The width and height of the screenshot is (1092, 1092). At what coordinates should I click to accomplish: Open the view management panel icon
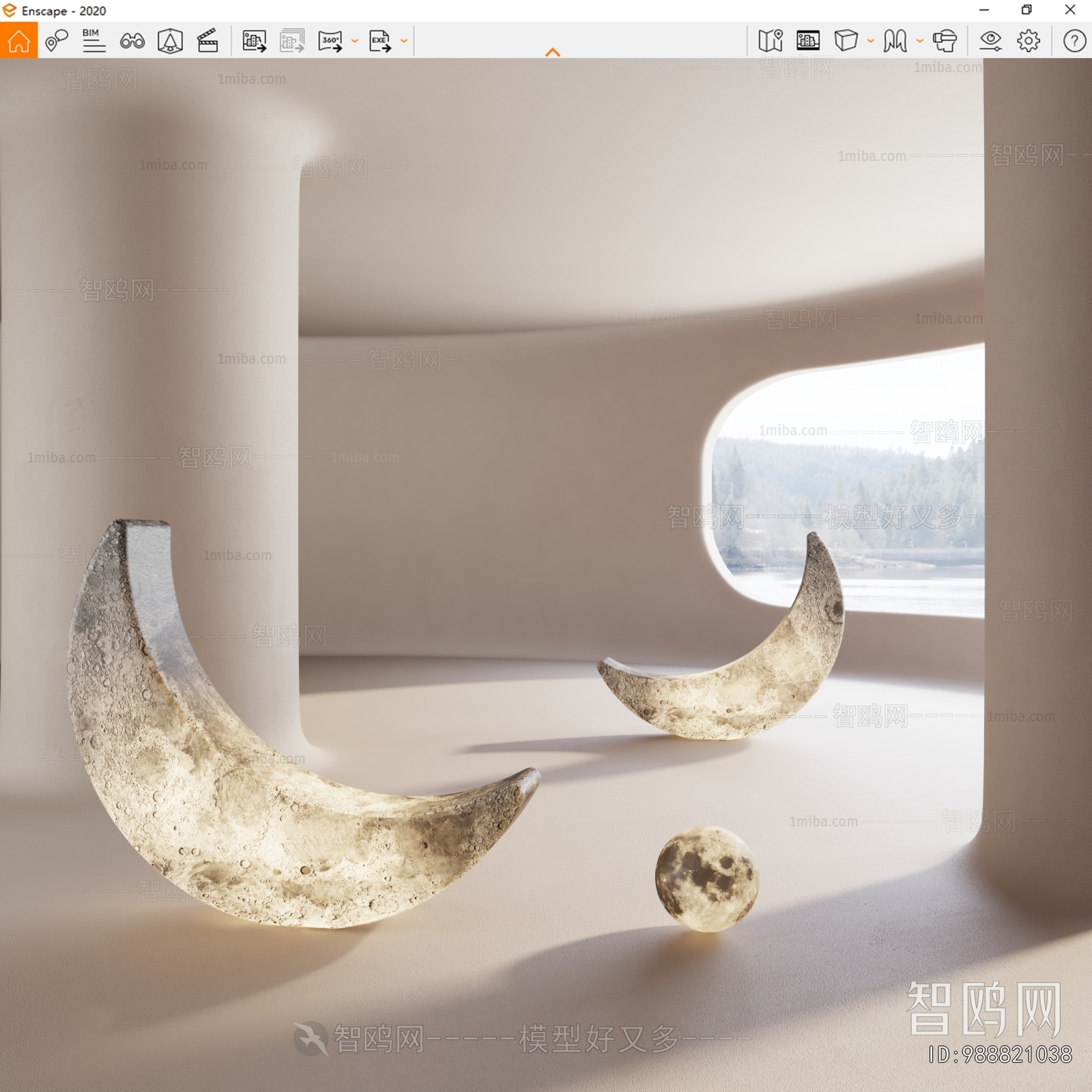tap(808, 41)
